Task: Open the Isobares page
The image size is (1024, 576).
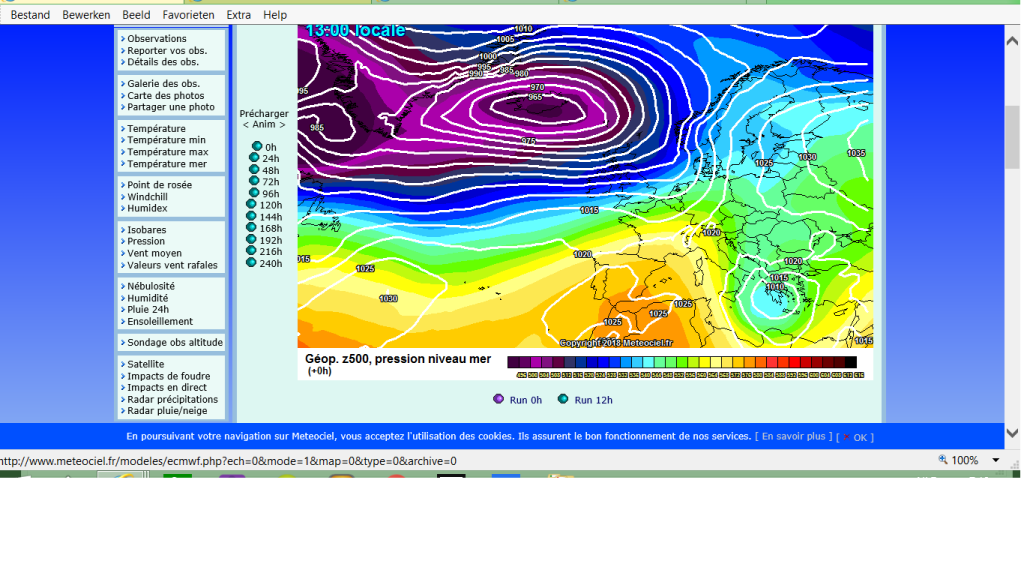Action: coord(146,230)
